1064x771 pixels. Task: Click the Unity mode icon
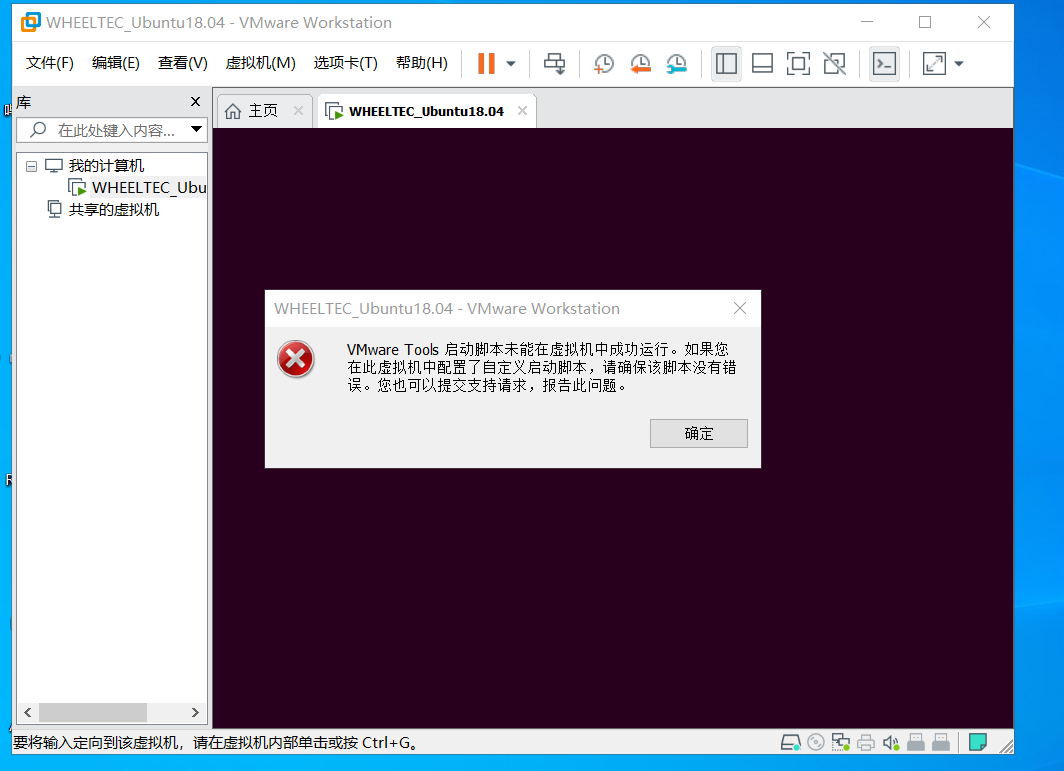(x=835, y=64)
